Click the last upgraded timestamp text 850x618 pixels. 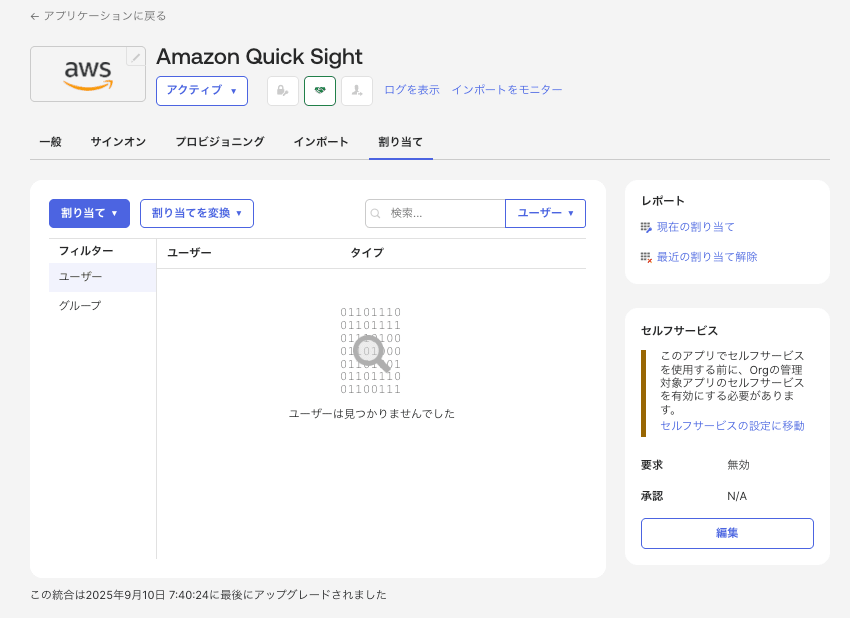point(208,595)
